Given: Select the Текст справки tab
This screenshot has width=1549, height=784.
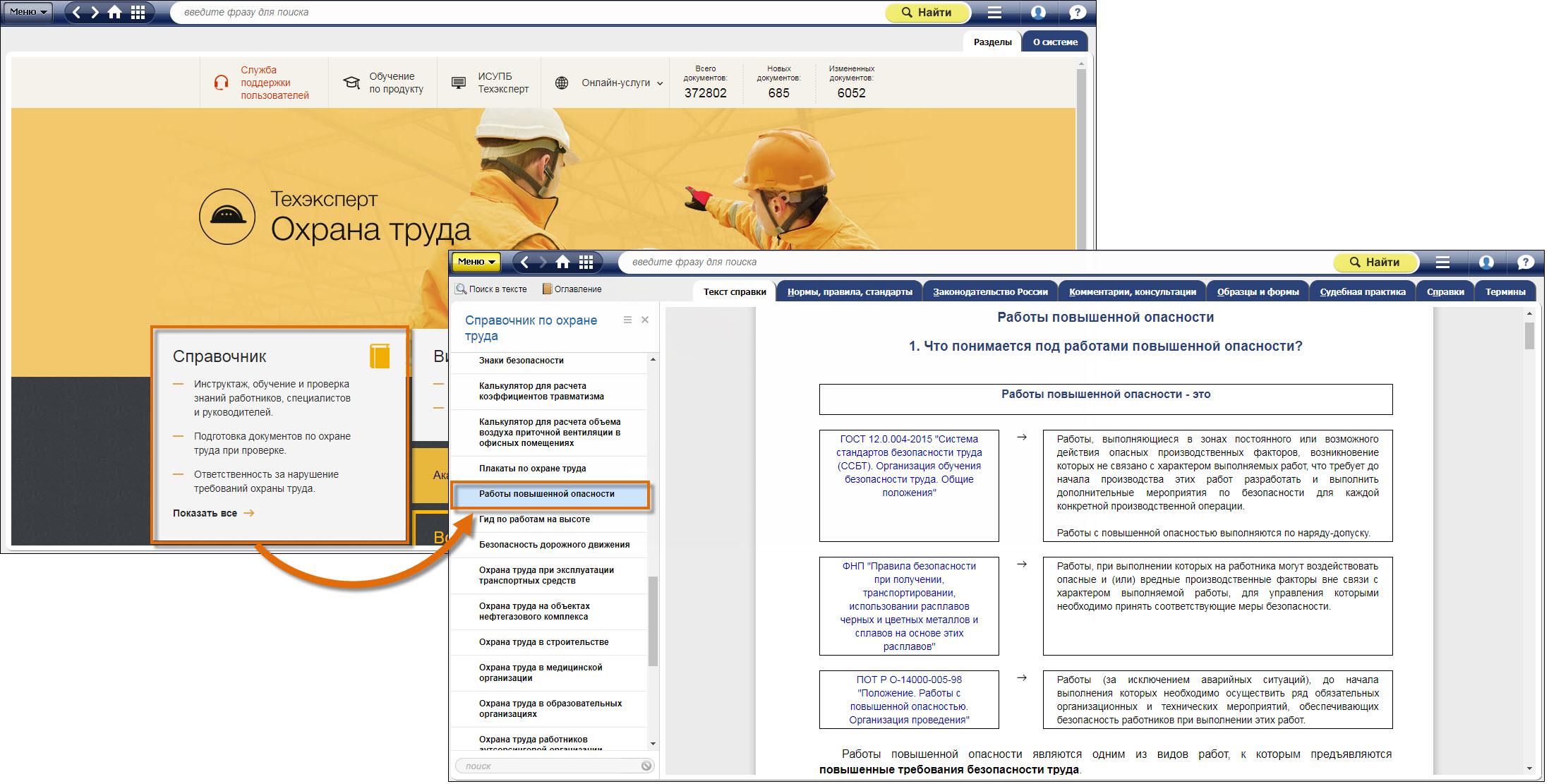Looking at the screenshot, I should [x=735, y=291].
